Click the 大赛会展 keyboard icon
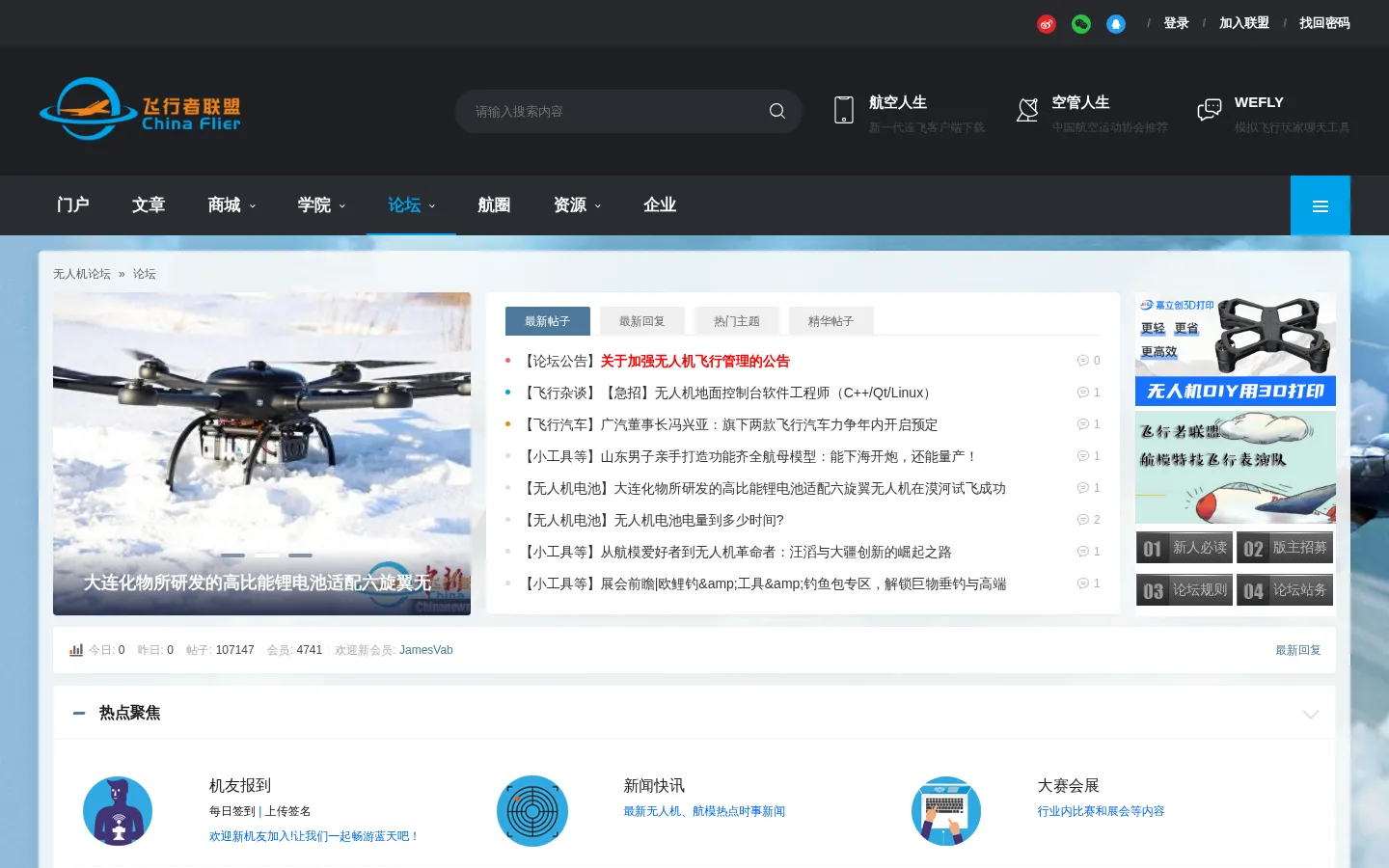1389x868 pixels. (x=946, y=811)
